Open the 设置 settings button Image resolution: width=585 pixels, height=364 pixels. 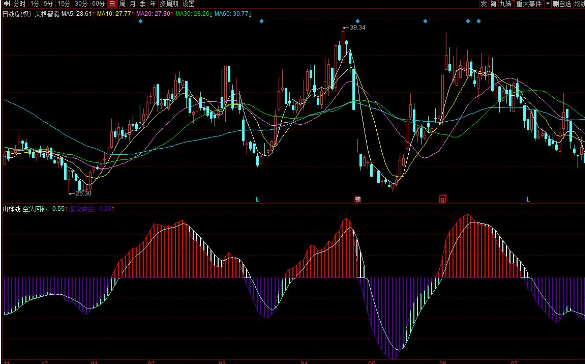tap(188, 4)
